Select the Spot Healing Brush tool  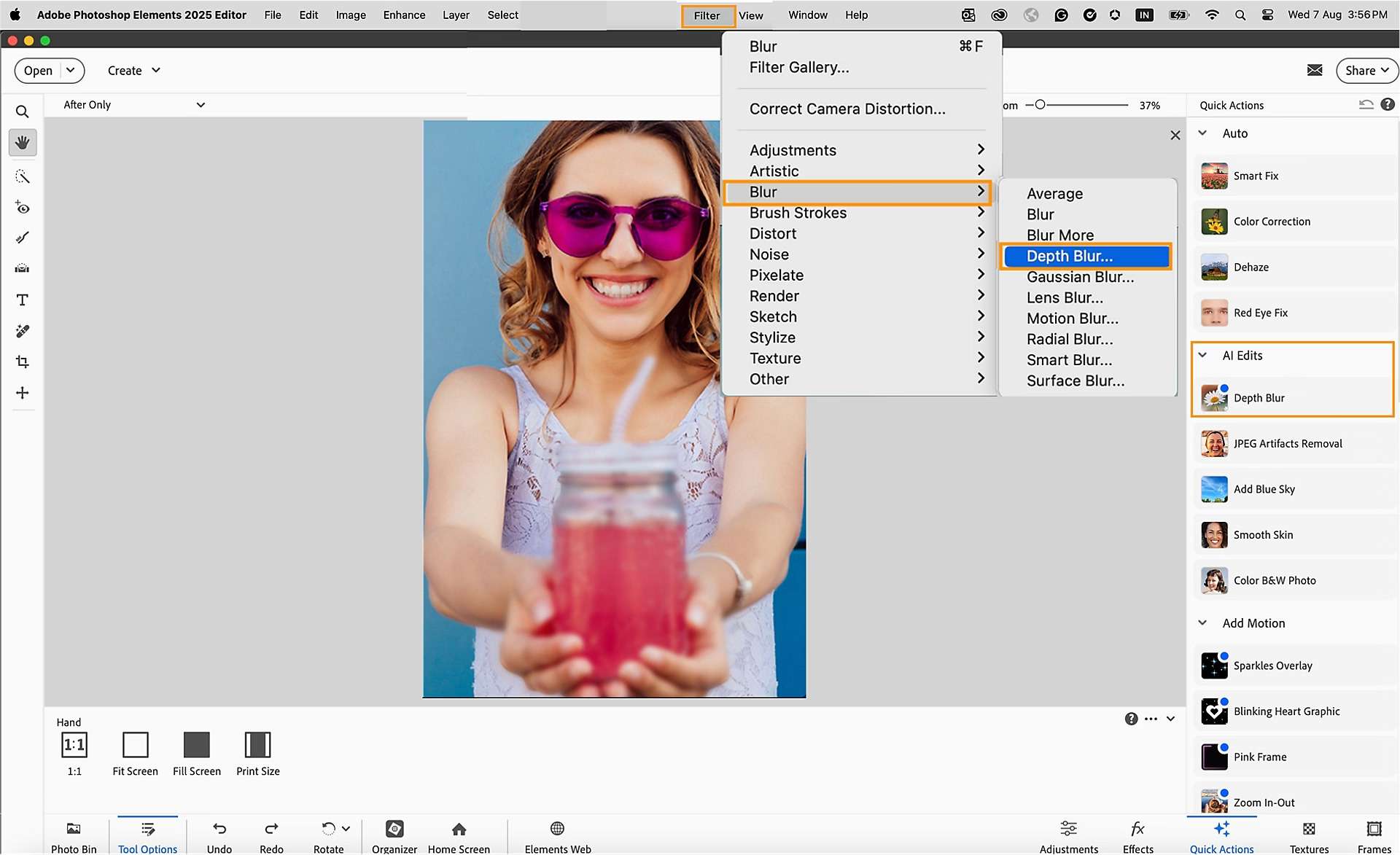coord(23,331)
